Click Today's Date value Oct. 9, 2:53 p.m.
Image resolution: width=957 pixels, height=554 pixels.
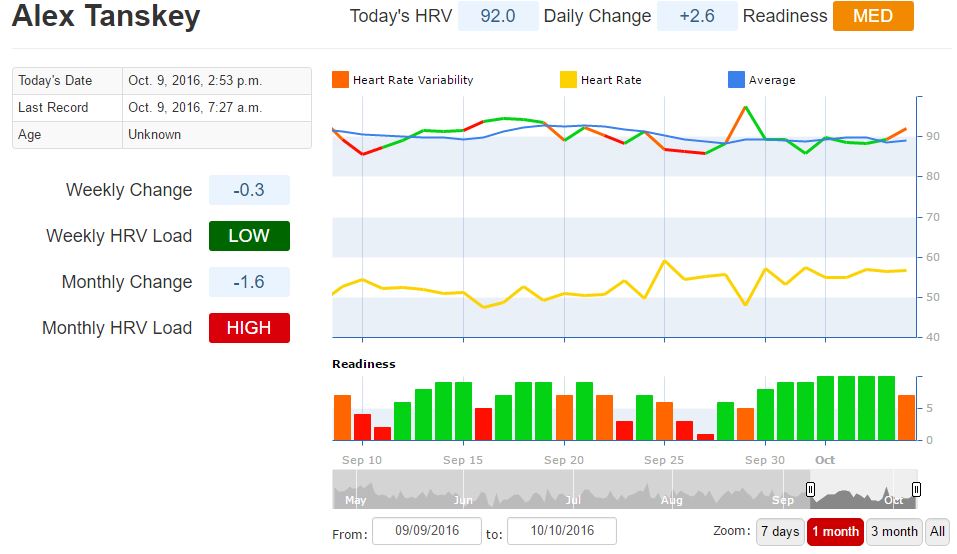point(195,81)
